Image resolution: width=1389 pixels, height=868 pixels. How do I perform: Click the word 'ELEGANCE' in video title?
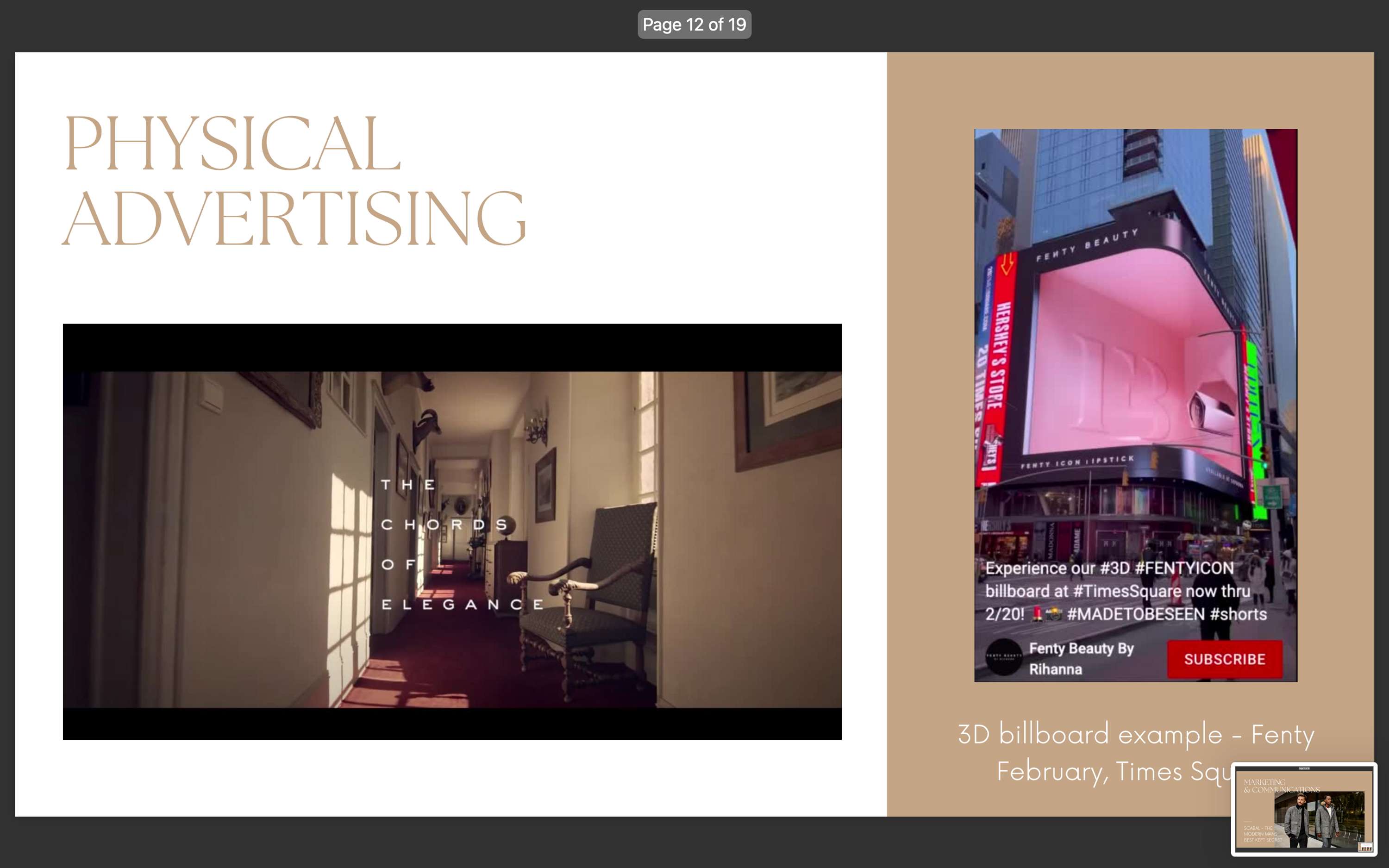click(x=463, y=605)
